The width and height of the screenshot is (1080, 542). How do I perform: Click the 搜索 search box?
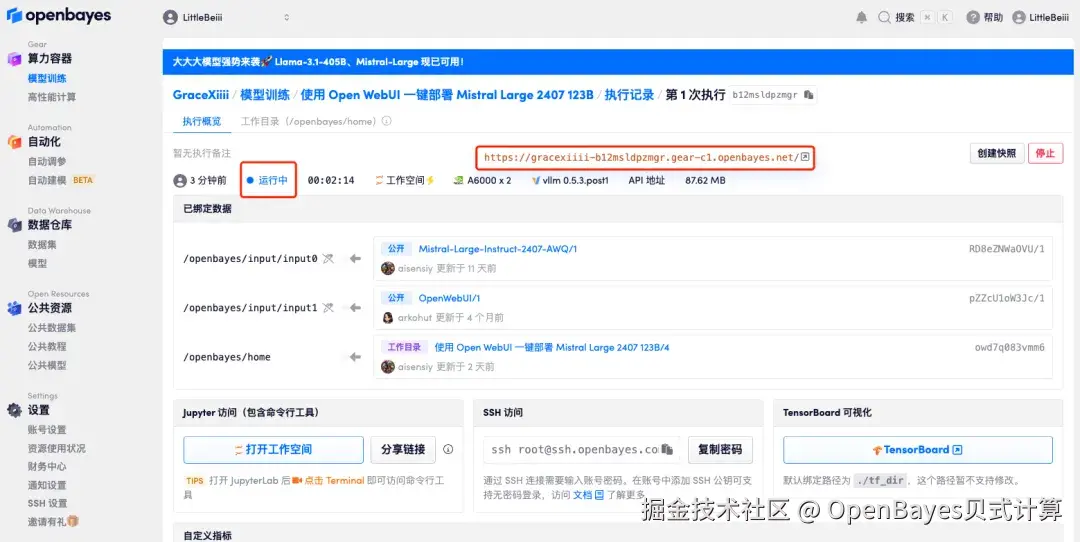(x=915, y=18)
